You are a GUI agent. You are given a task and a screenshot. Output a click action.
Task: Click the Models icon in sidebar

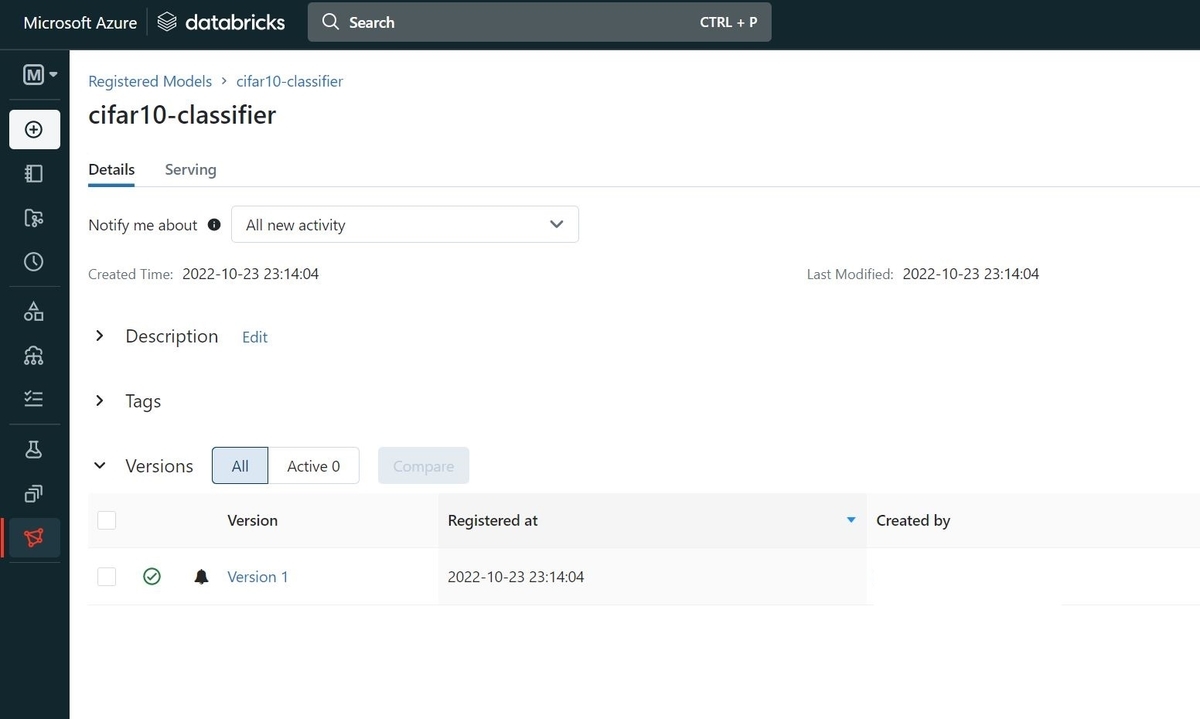pyautogui.click(x=34, y=538)
